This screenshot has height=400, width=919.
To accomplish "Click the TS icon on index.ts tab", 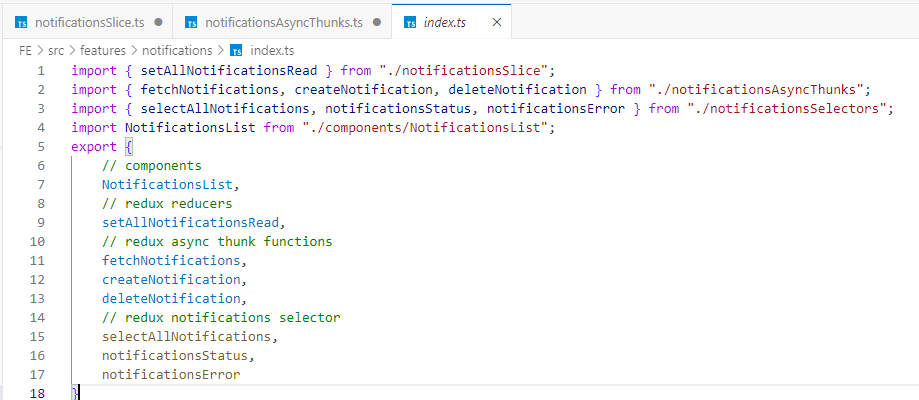I will click(410, 23).
